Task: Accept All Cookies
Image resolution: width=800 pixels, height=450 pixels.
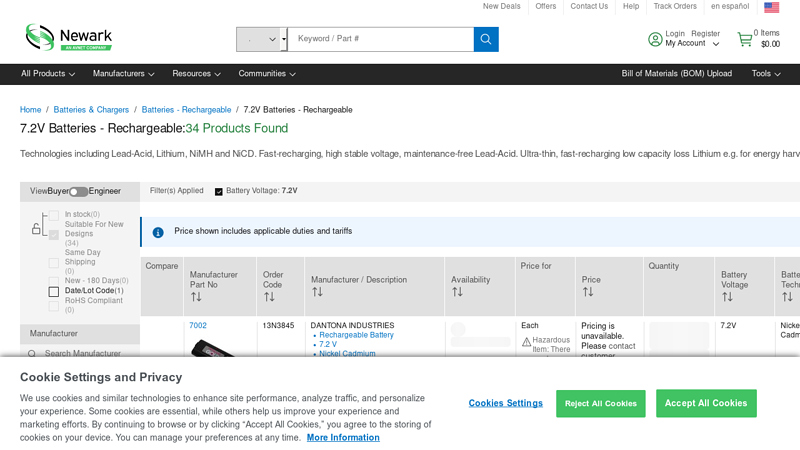Action: [706, 404]
